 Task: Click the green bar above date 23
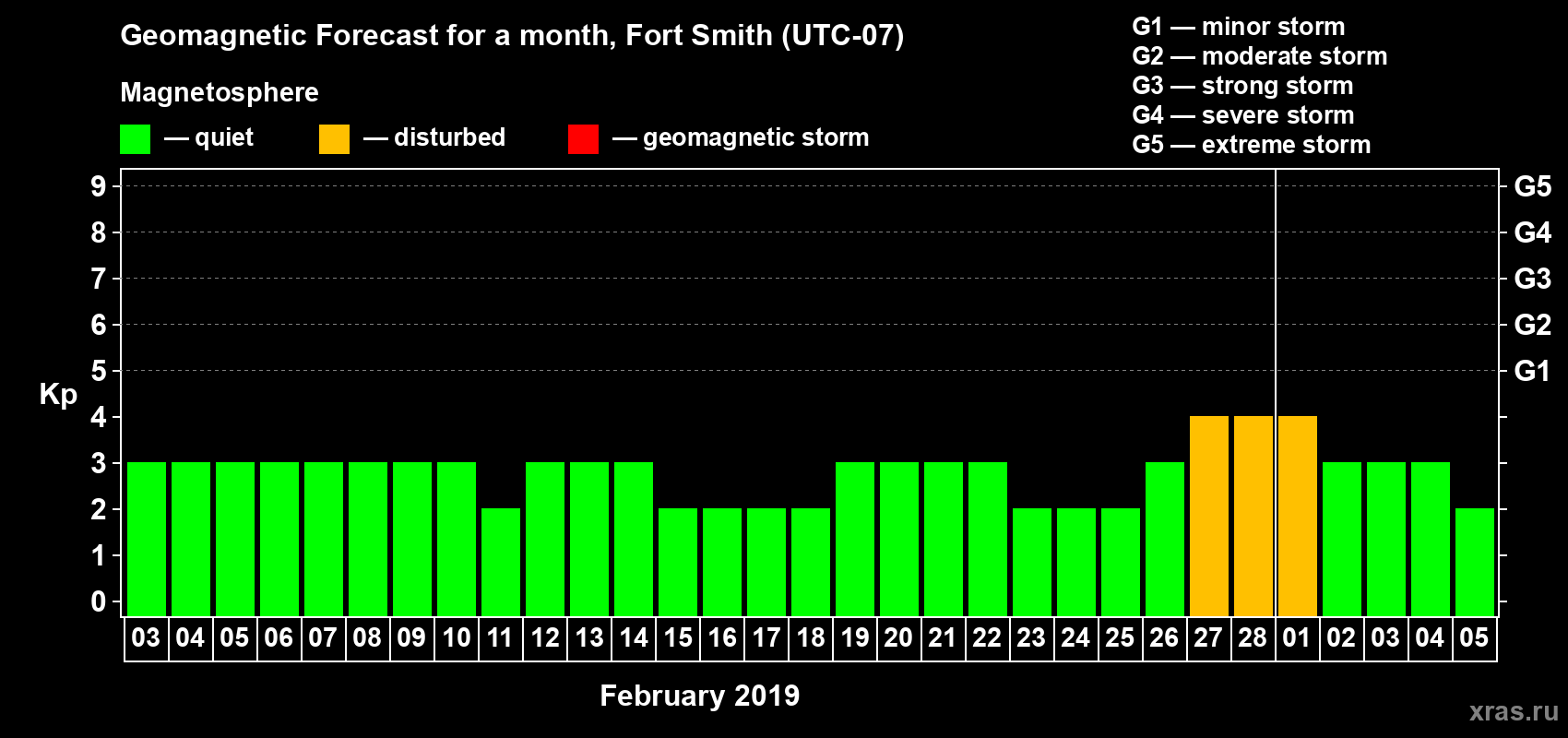pos(1032,563)
